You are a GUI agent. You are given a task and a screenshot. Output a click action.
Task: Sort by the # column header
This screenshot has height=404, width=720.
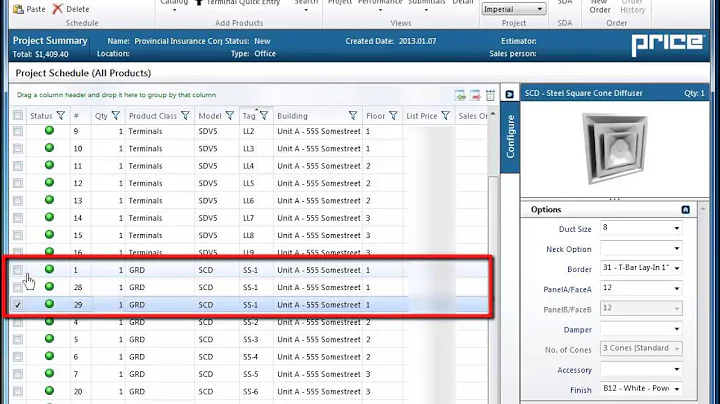coord(76,116)
